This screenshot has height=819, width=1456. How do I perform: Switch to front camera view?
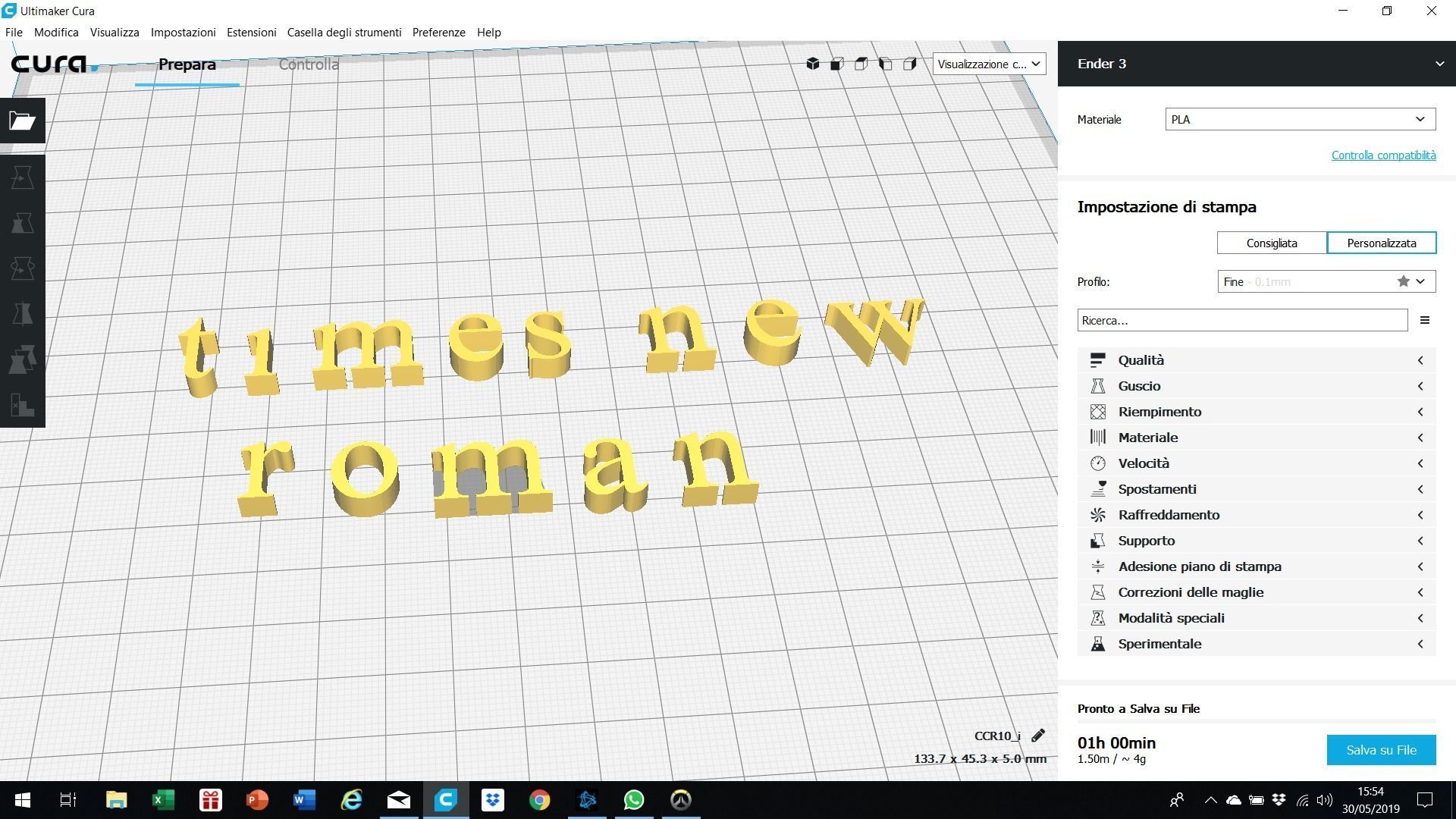pyautogui.click(x=837, y=64)
